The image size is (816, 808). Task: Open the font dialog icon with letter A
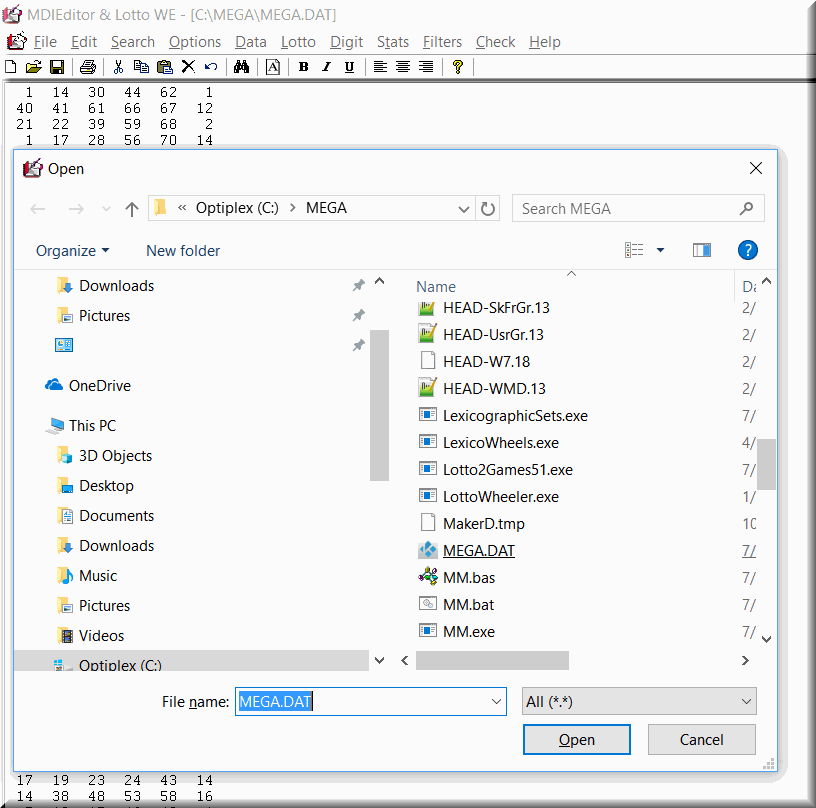[x=273, y=67]
